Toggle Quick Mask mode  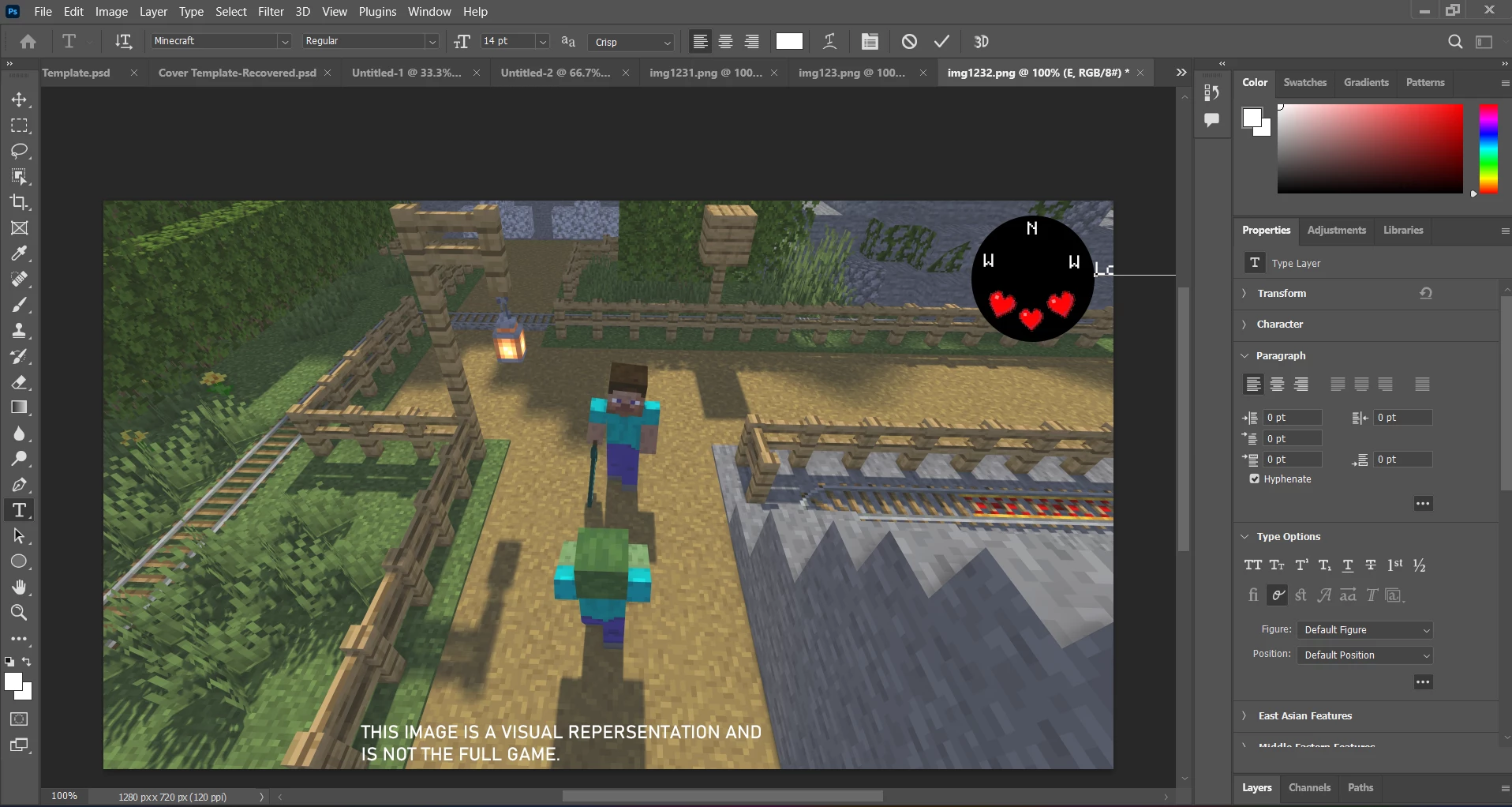coord(20,719)
